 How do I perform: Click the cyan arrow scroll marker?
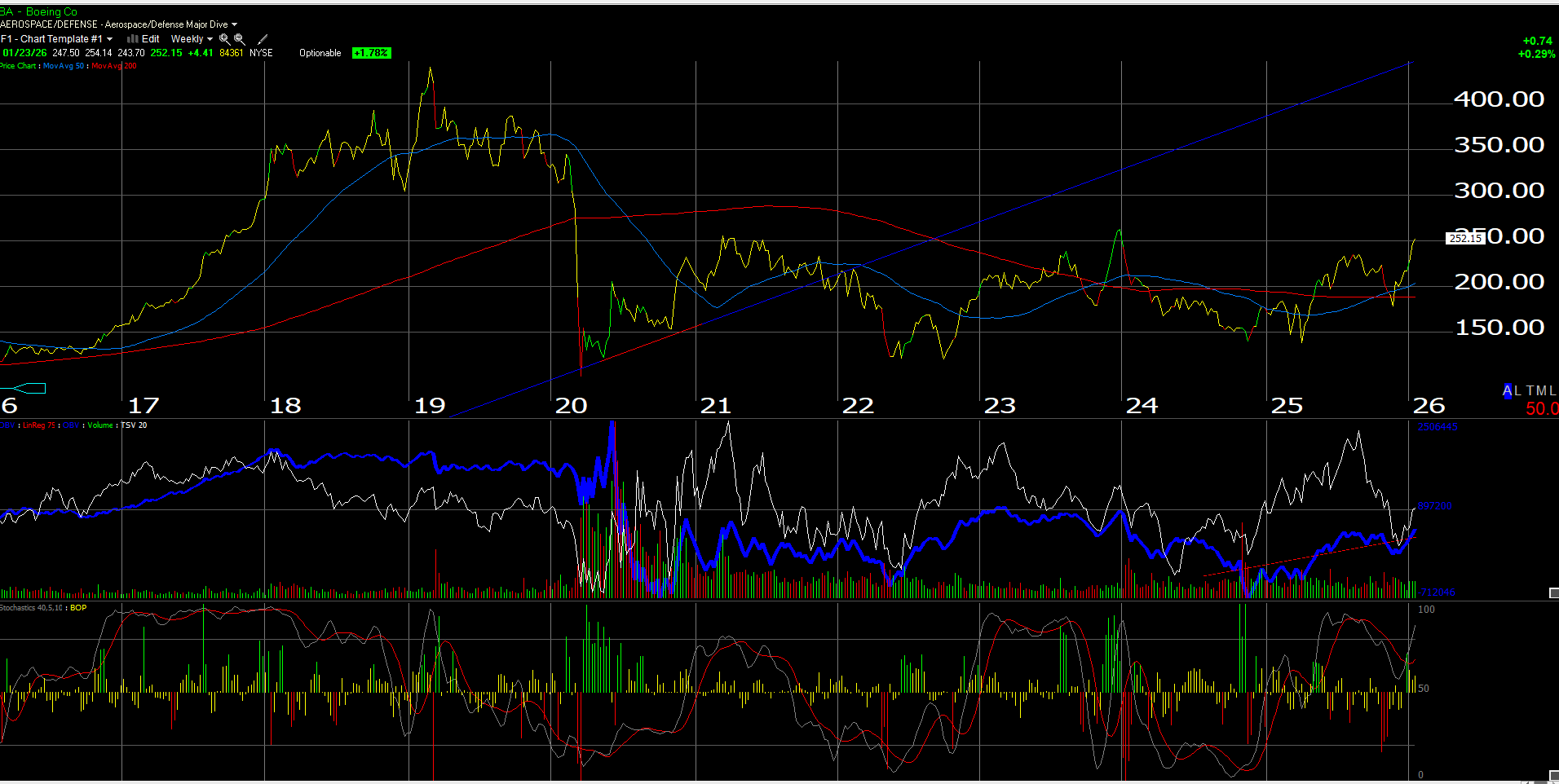click(x=24, y=388)
